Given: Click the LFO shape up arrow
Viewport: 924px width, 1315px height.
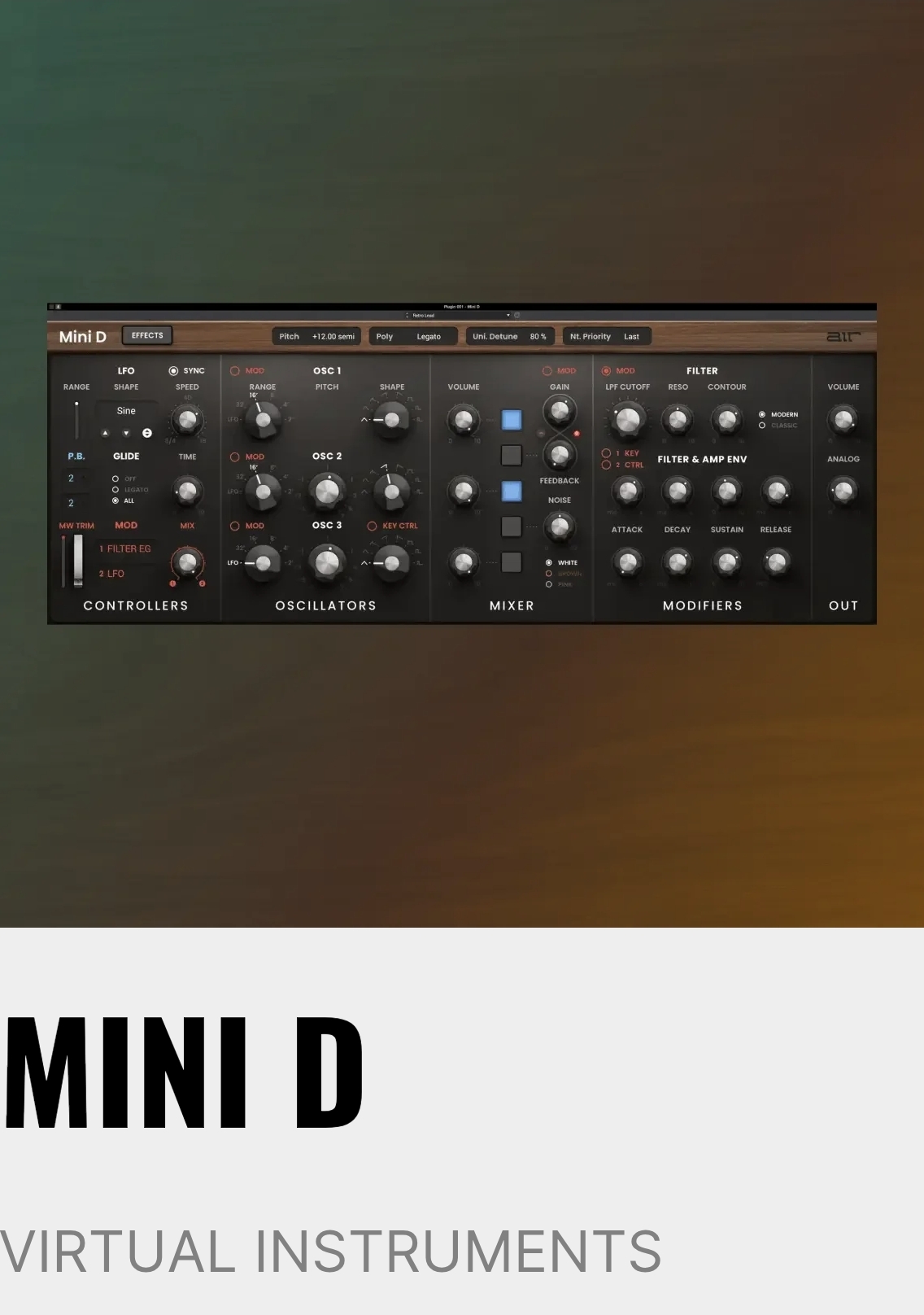Looking at the screenshot, I should click(x=105, y=433).
